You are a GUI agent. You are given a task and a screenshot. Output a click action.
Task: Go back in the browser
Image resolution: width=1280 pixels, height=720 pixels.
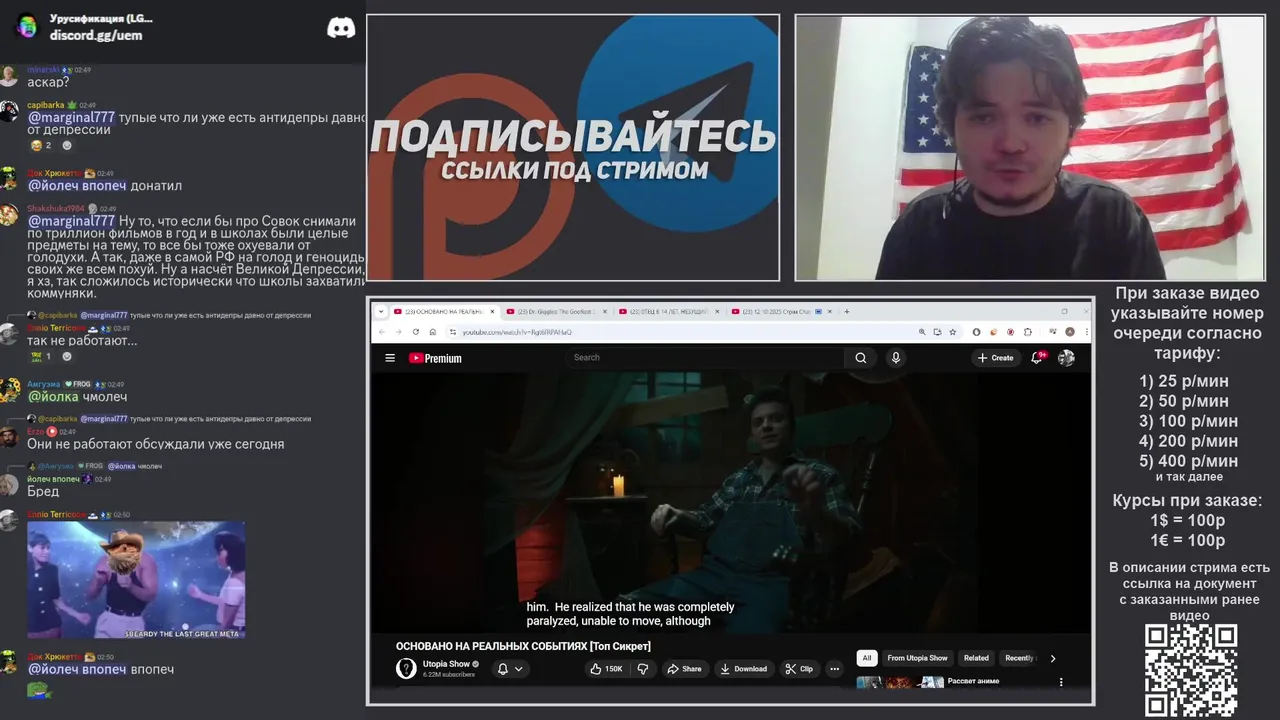381,331
